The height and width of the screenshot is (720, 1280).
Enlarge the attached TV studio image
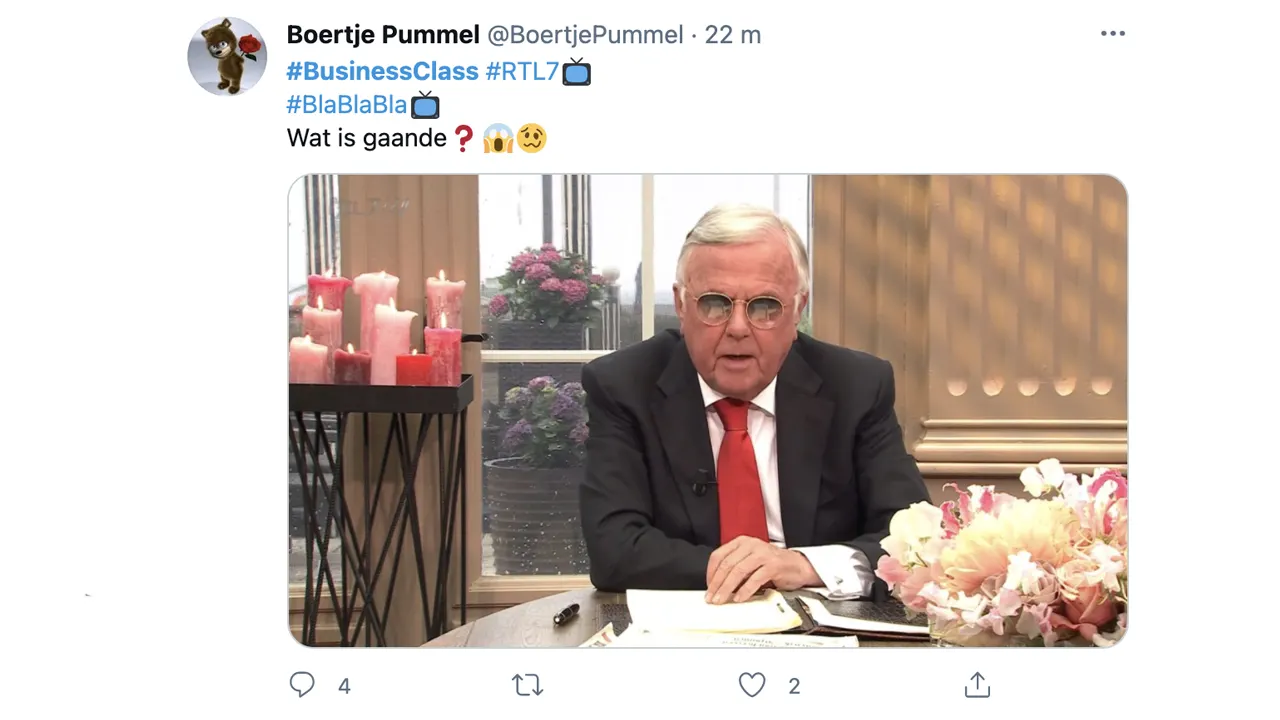click(708, 411)
